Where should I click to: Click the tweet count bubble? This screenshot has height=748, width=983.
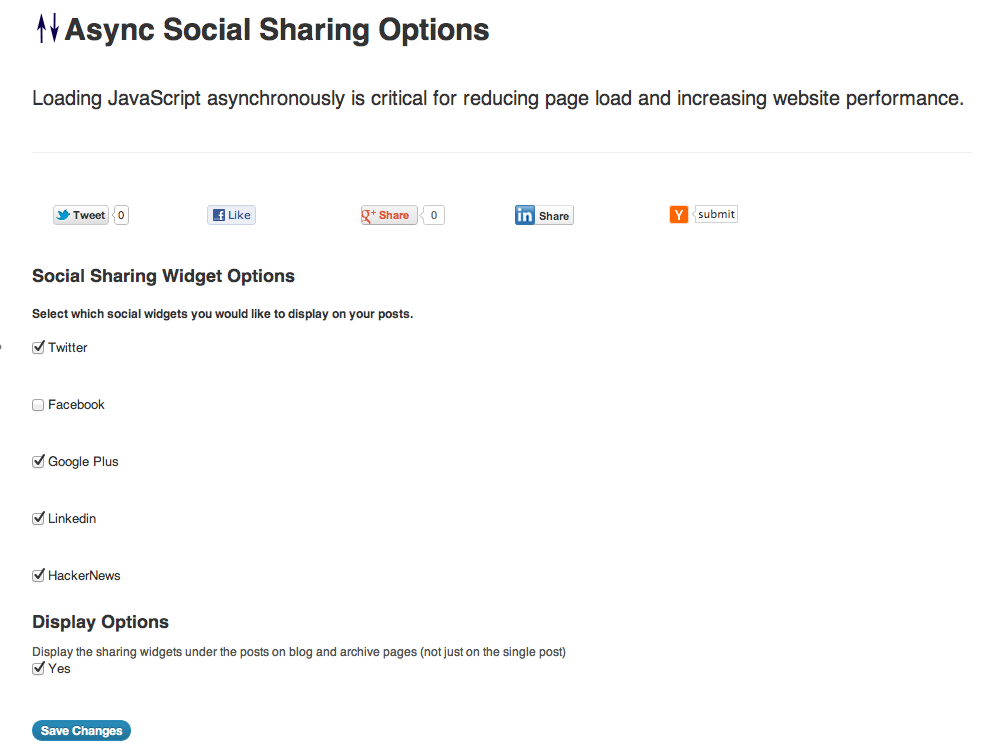coord(121,215)
